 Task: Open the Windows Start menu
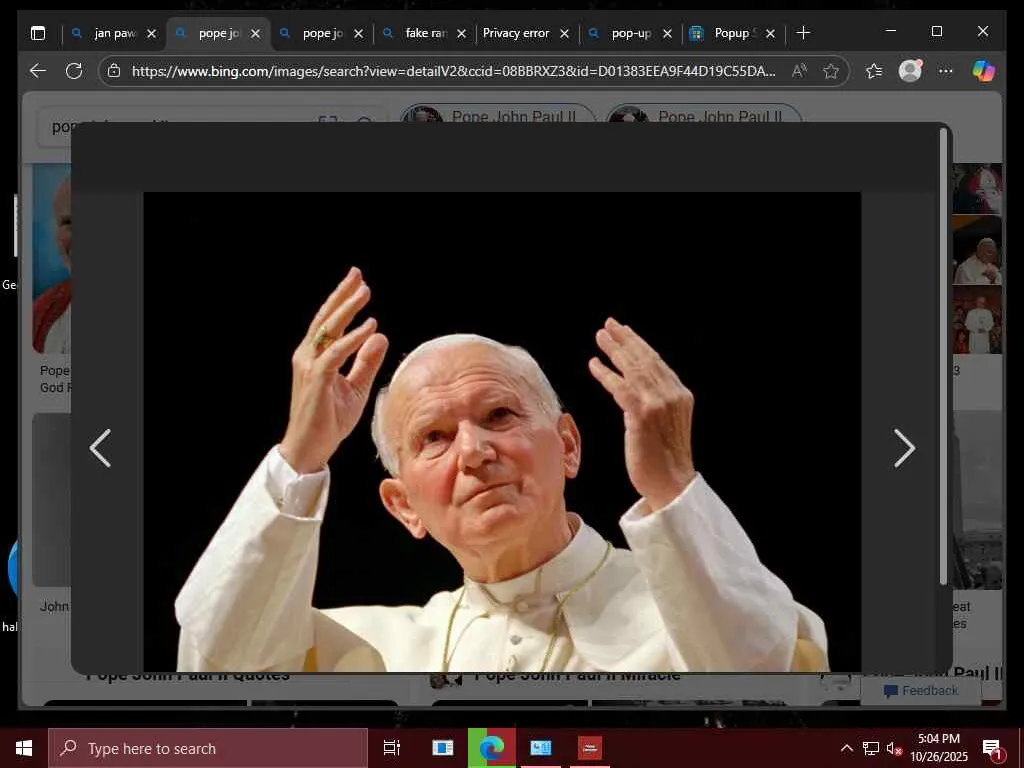coord(24,748)
